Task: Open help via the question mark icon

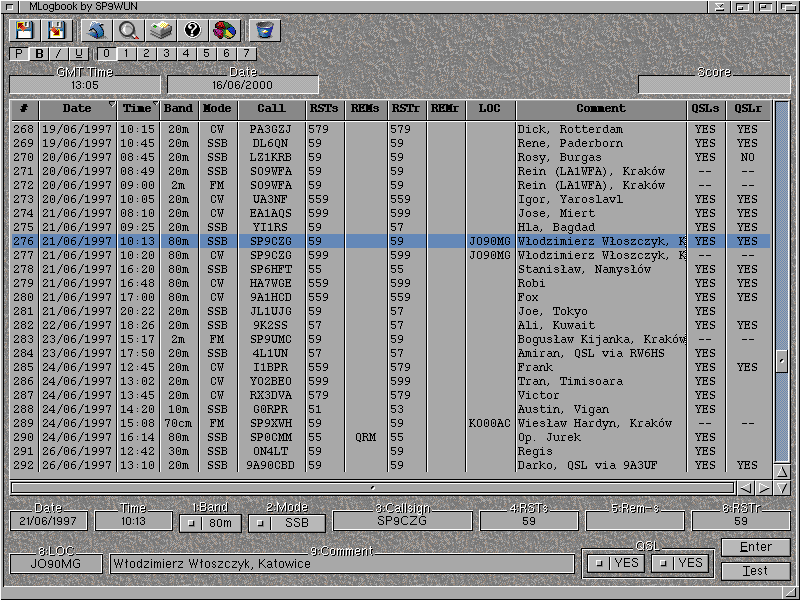Action: click(193, 31)
